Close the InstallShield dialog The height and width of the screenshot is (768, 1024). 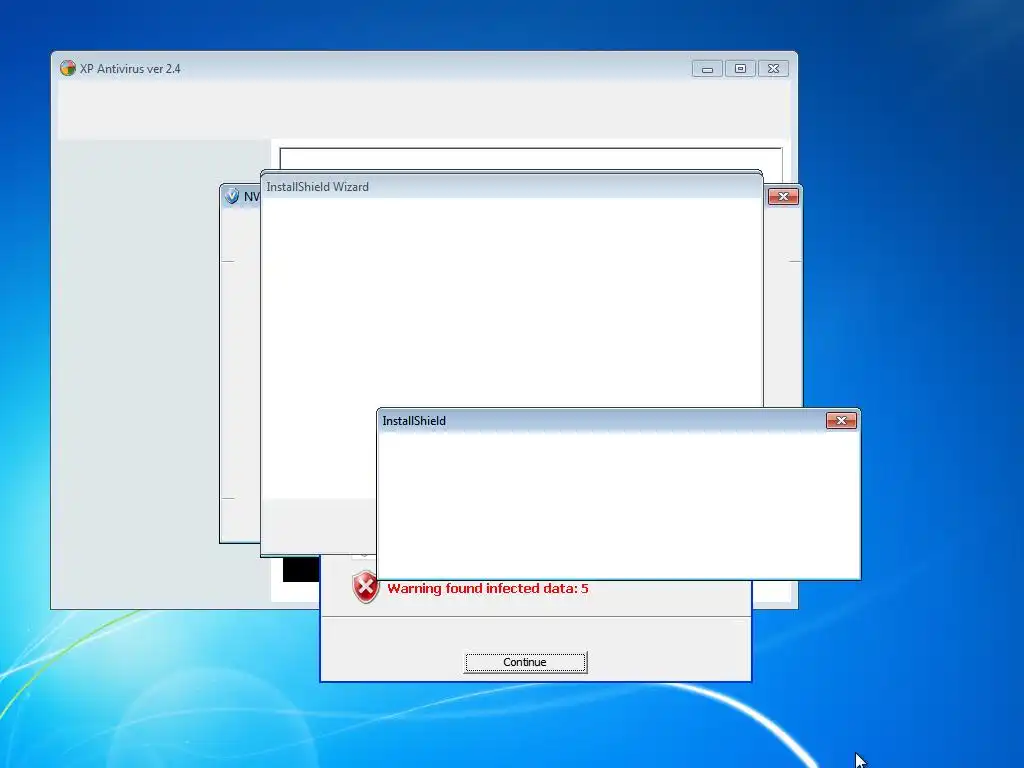[841, 421]
